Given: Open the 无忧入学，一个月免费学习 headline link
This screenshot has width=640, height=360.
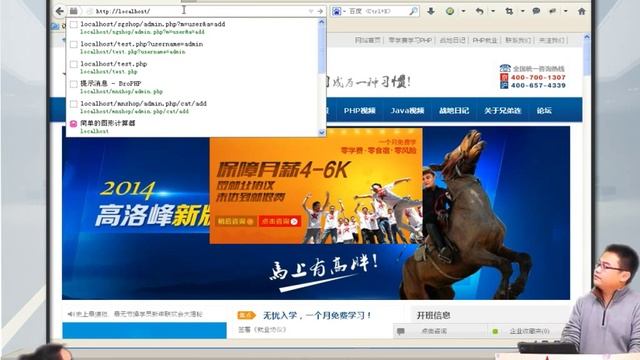Looking at the screenshot, I should [317, 315].
